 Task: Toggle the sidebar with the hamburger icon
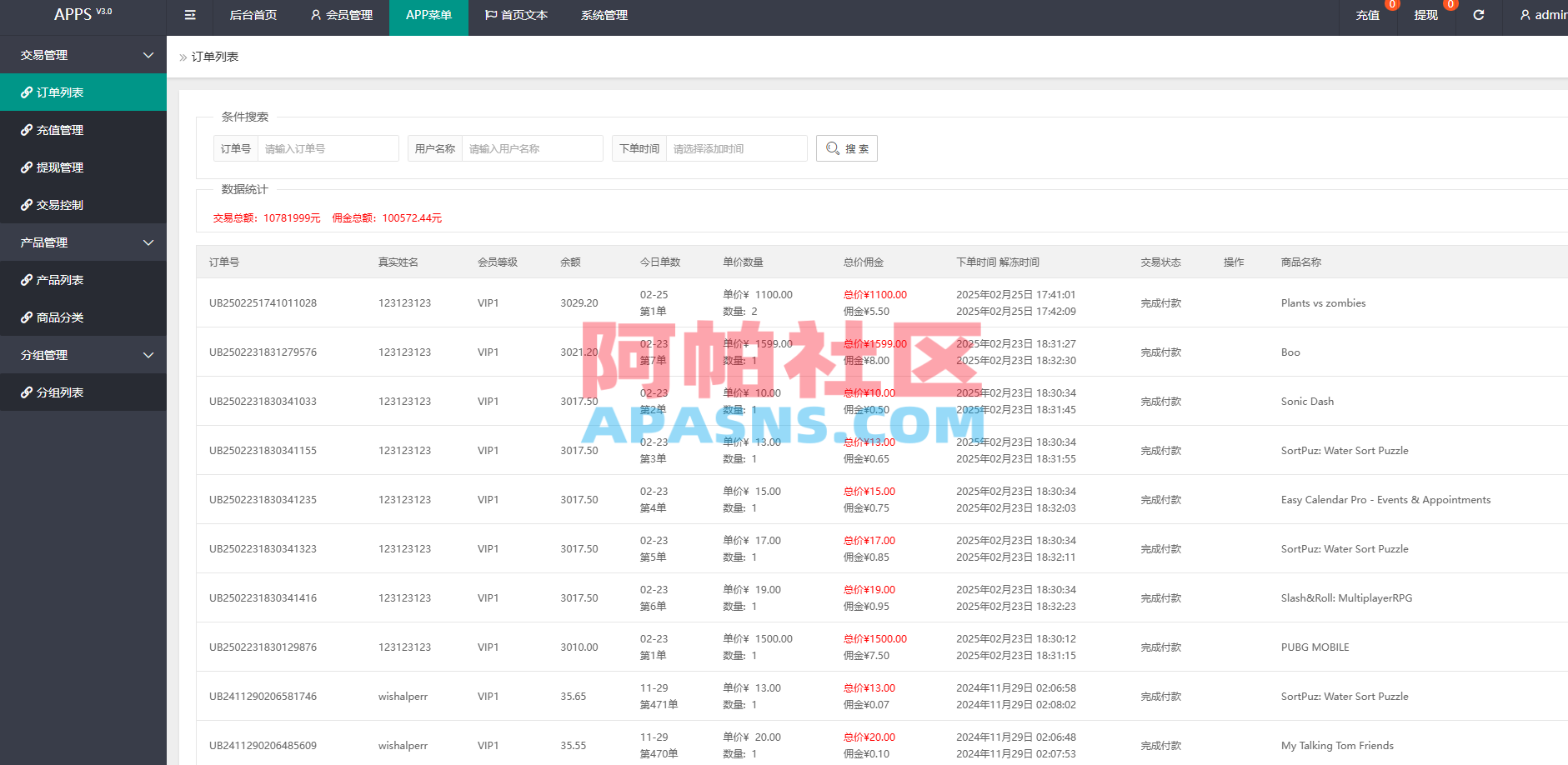189,15
